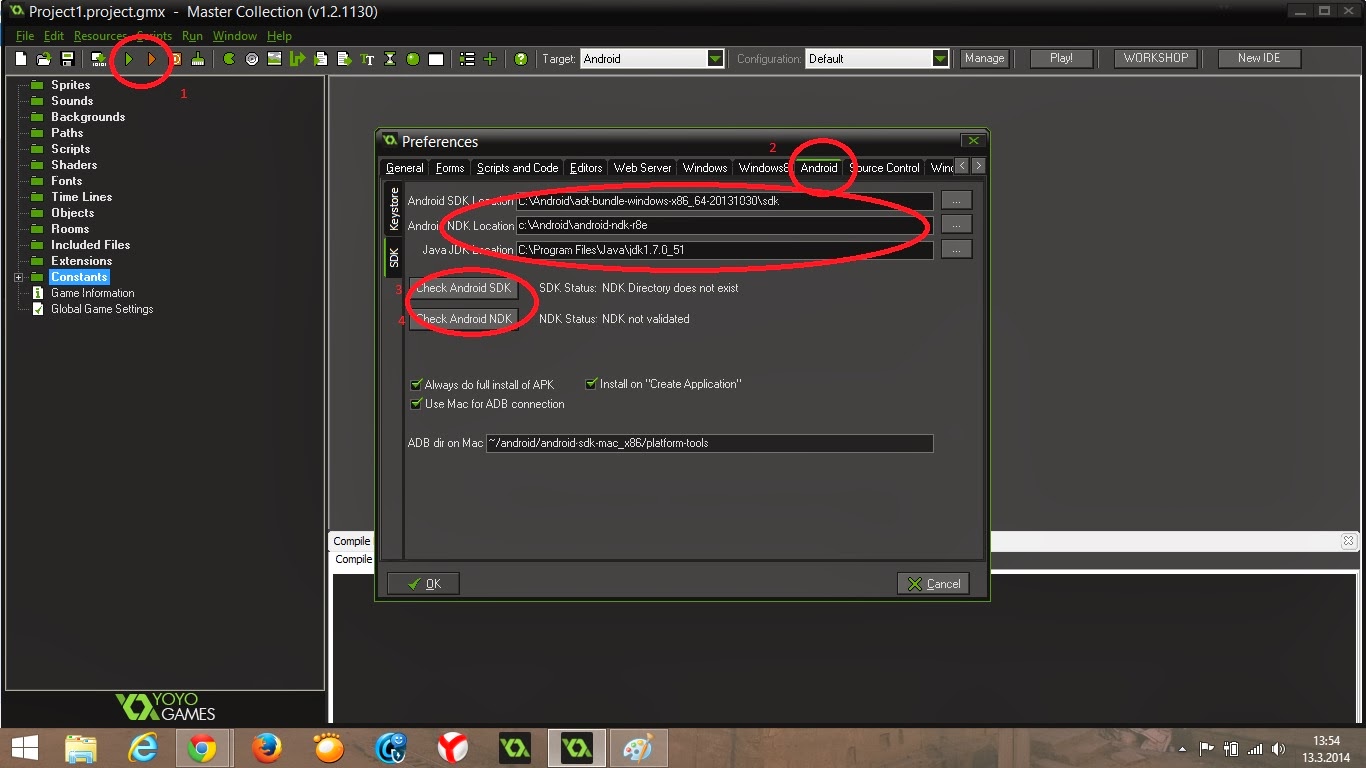Open Game Information in resource tree
Viewport: 1366px width, 768px height.
[92, 293]
